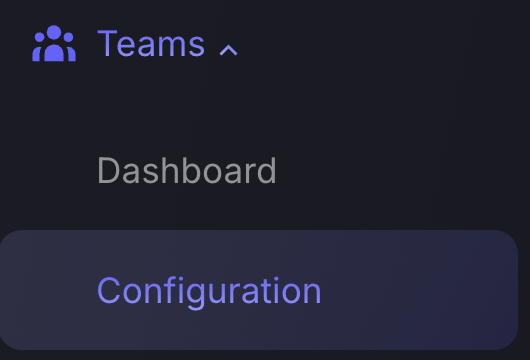
Task: Fold the Teams navigation group
Action: click(228, 50)
